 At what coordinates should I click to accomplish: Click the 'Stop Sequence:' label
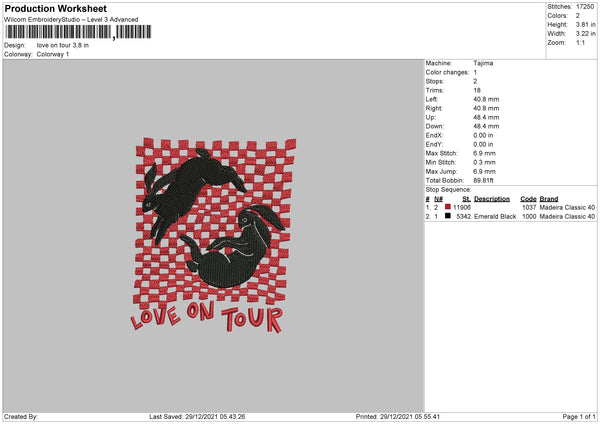448,190
